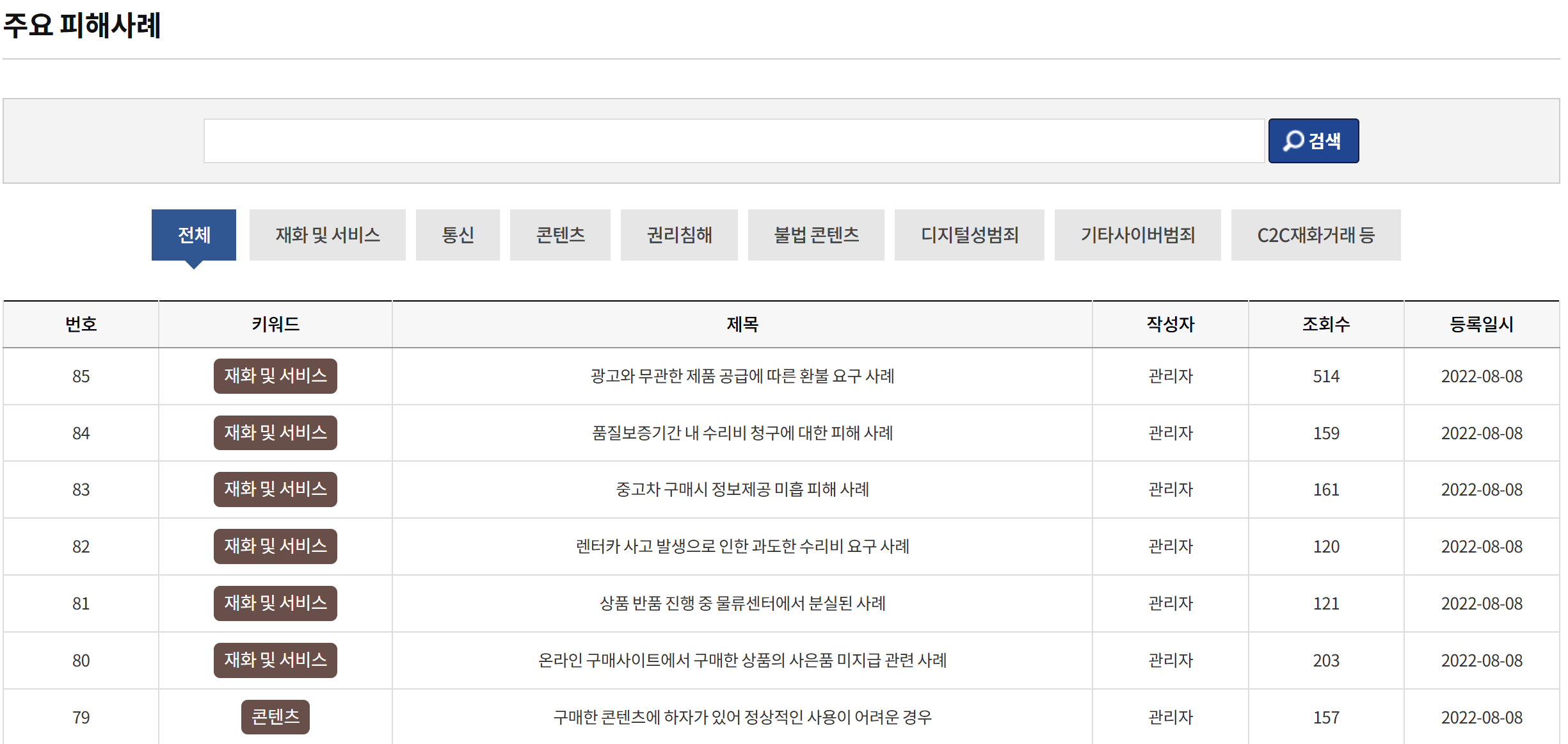The image size is (1568, 744).
Task: Click inside the search input field
Action: tap(730, 141)
